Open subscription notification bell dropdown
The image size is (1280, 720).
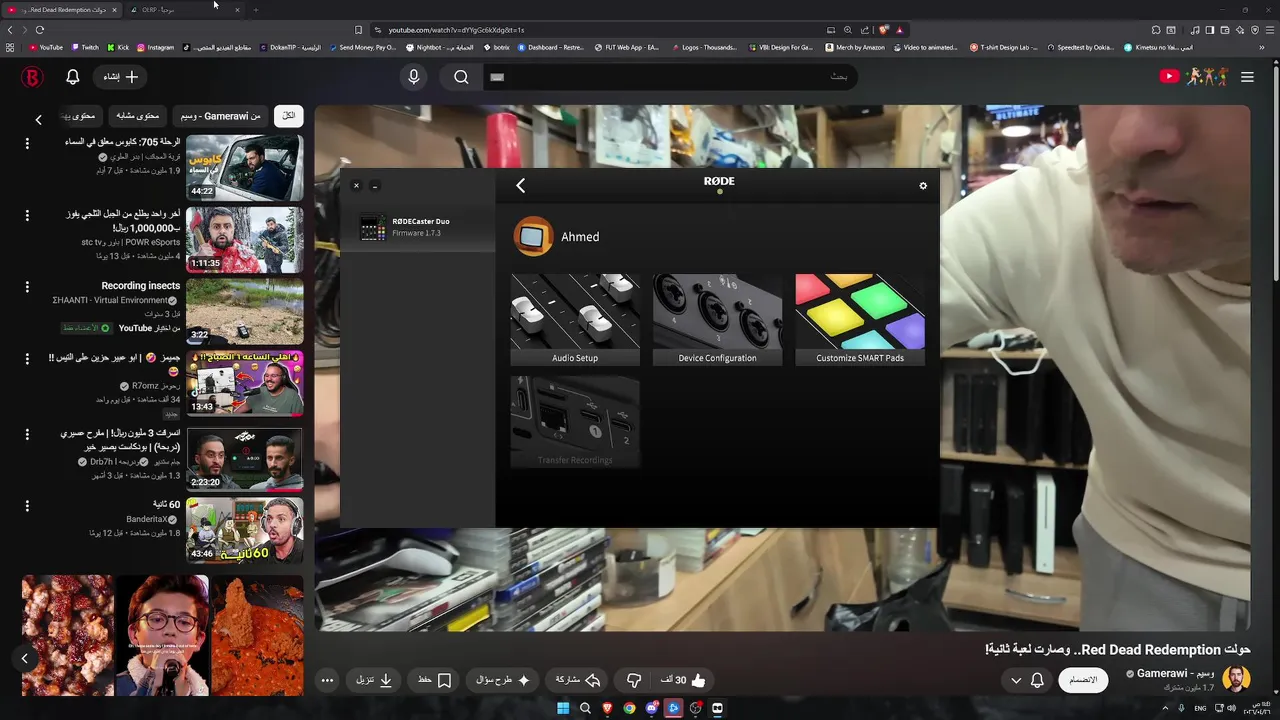click(1027, 680)
